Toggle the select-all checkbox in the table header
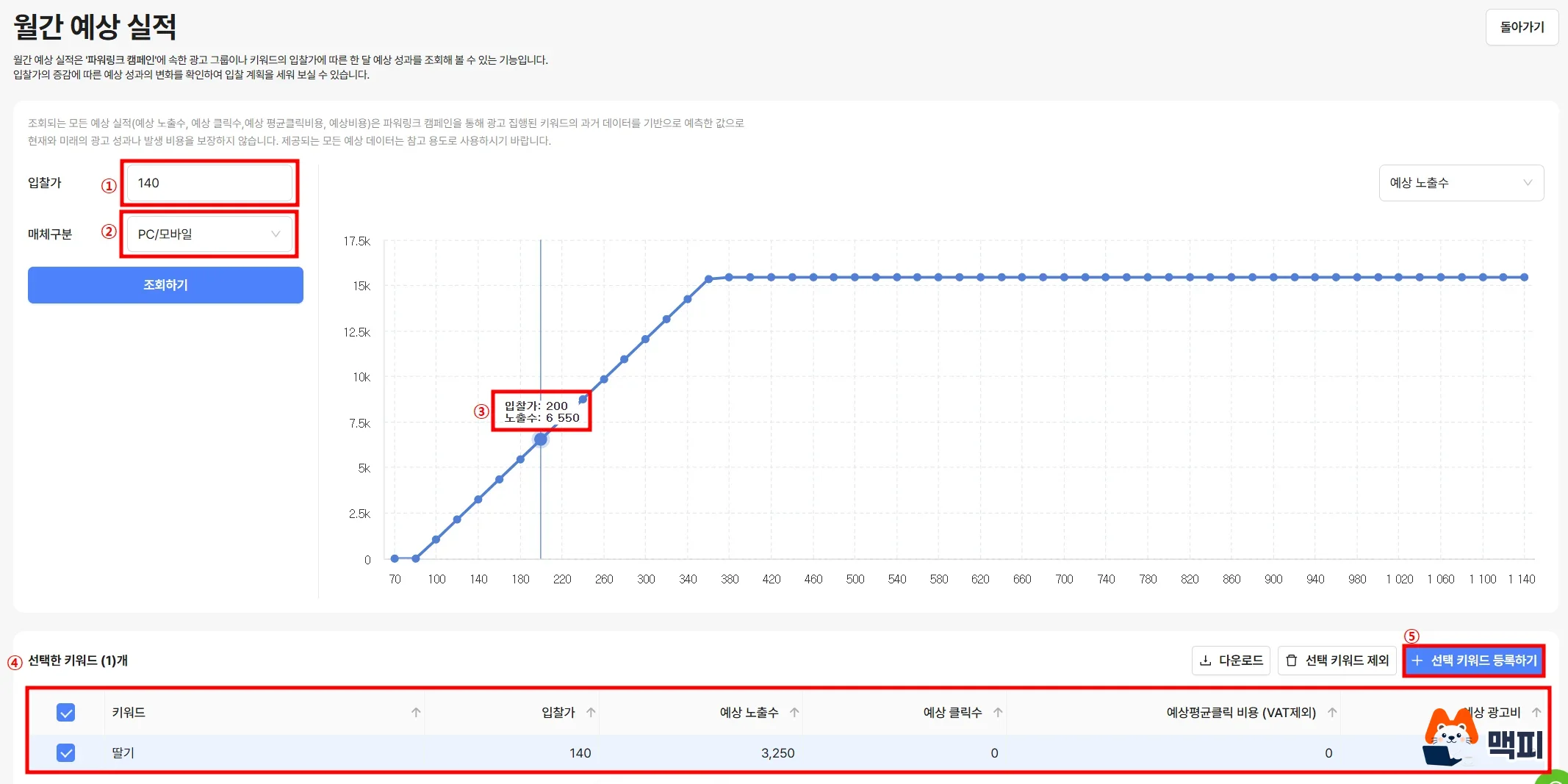 point(66,713)
